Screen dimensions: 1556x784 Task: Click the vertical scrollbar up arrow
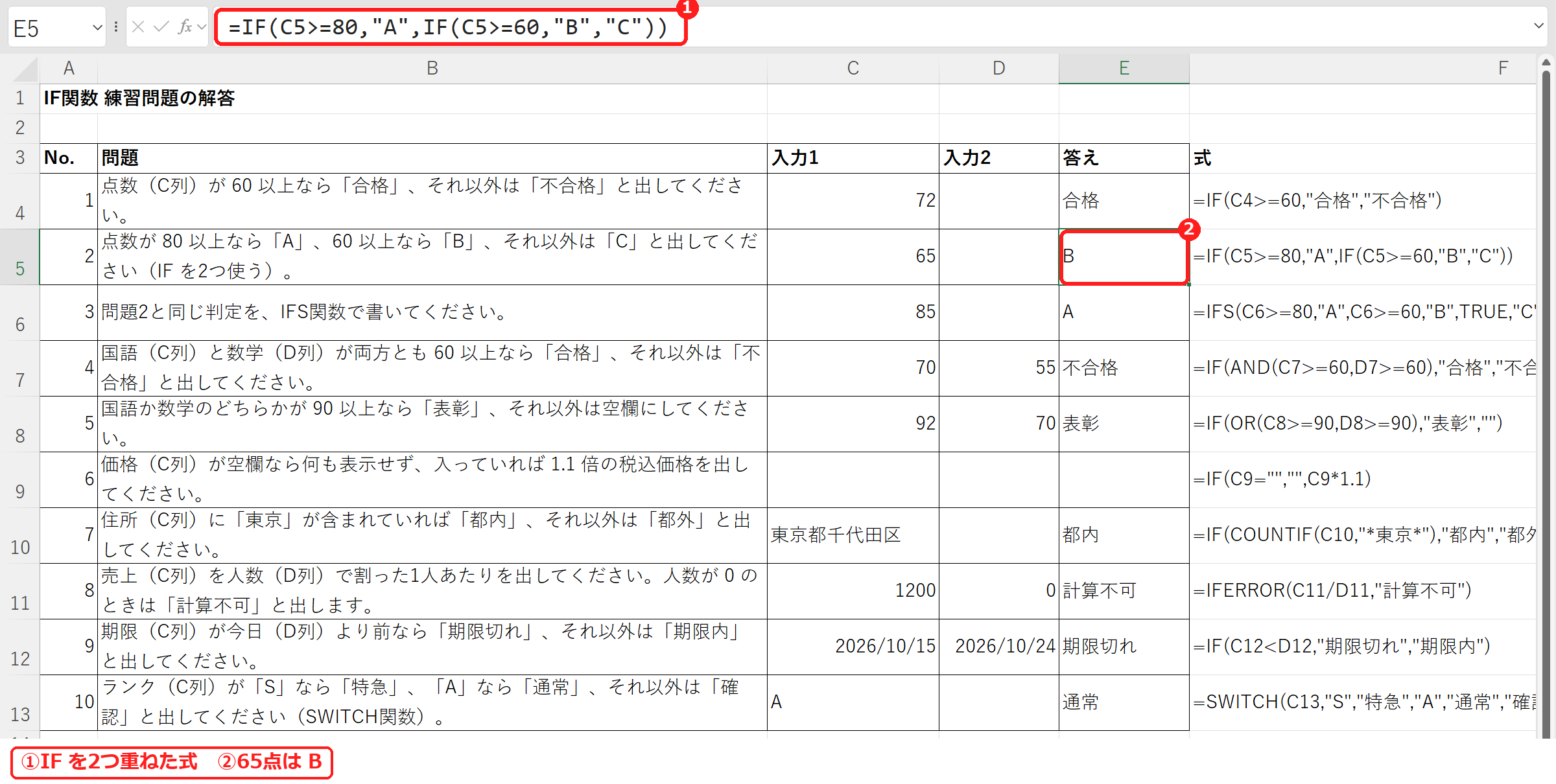[1546, 63]
